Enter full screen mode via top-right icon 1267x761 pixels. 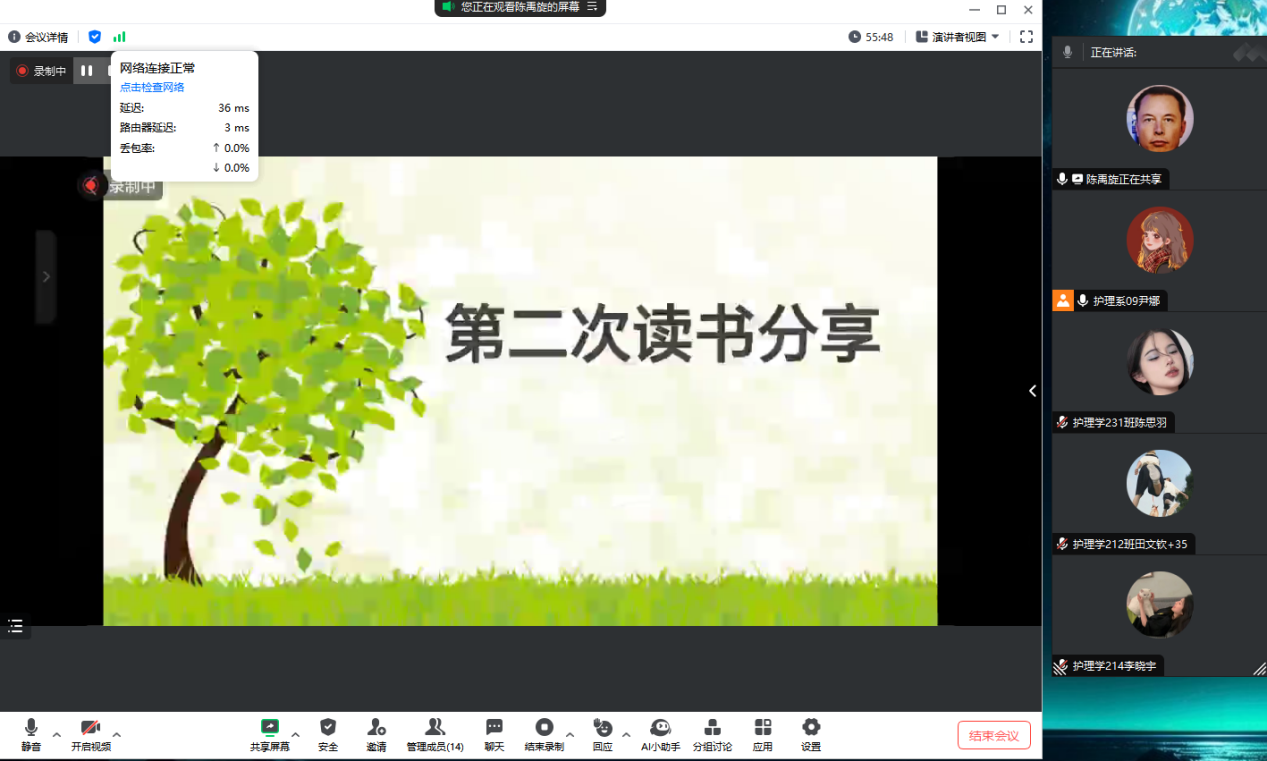click(x=1026, y=37)
